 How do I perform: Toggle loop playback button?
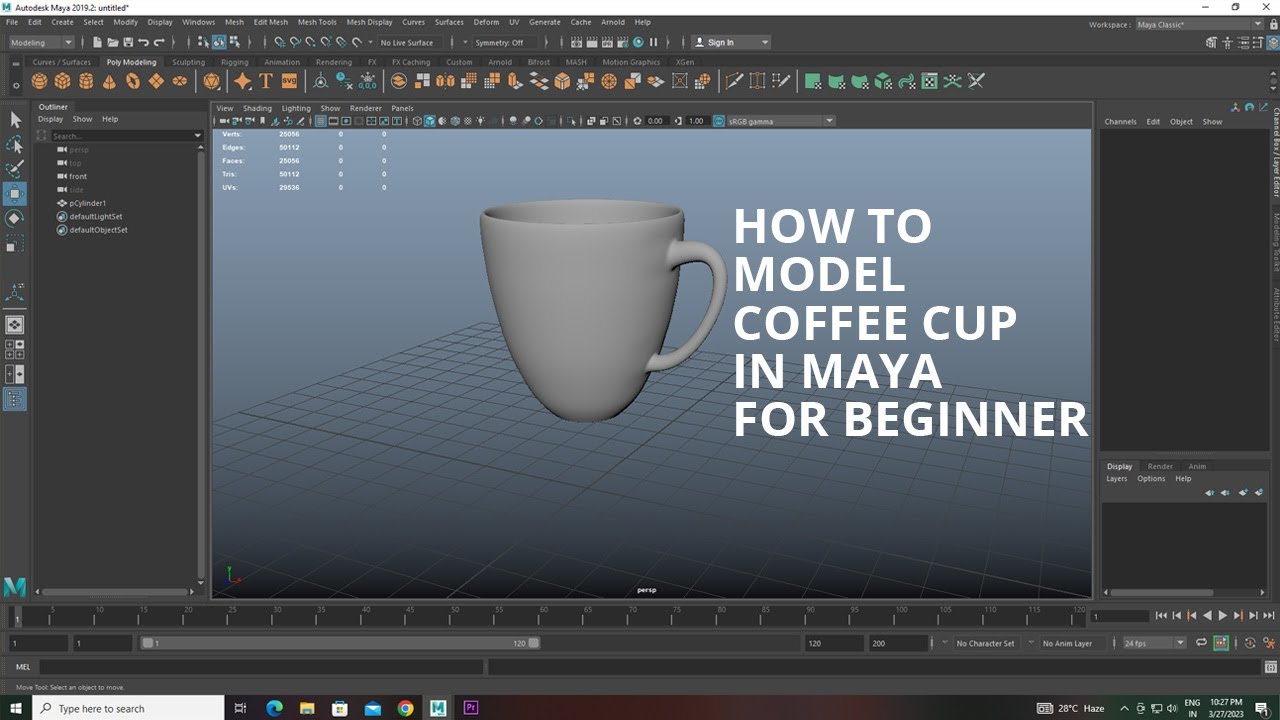tap(1201, 643)
